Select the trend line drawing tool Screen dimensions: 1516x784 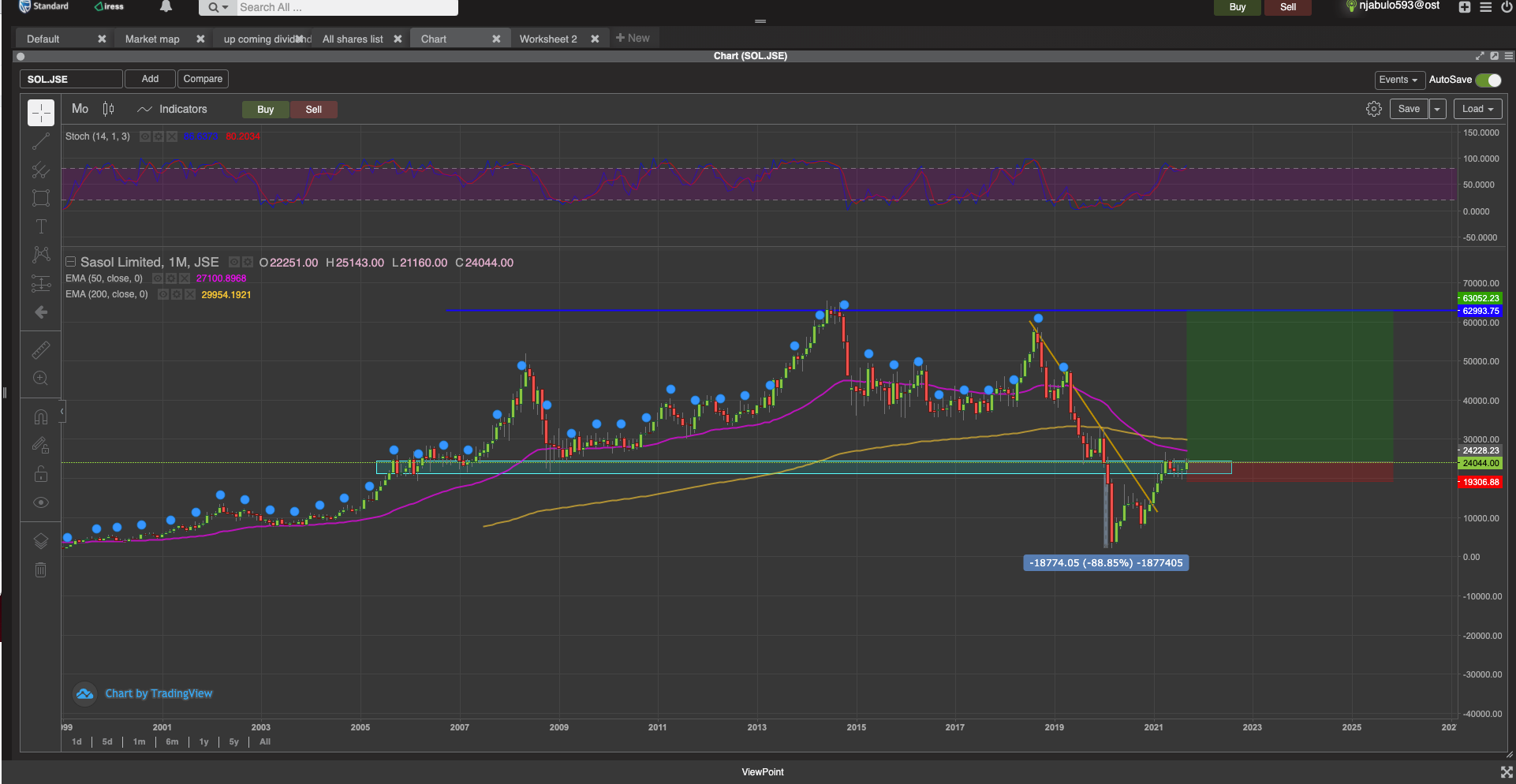click(41, 142)
